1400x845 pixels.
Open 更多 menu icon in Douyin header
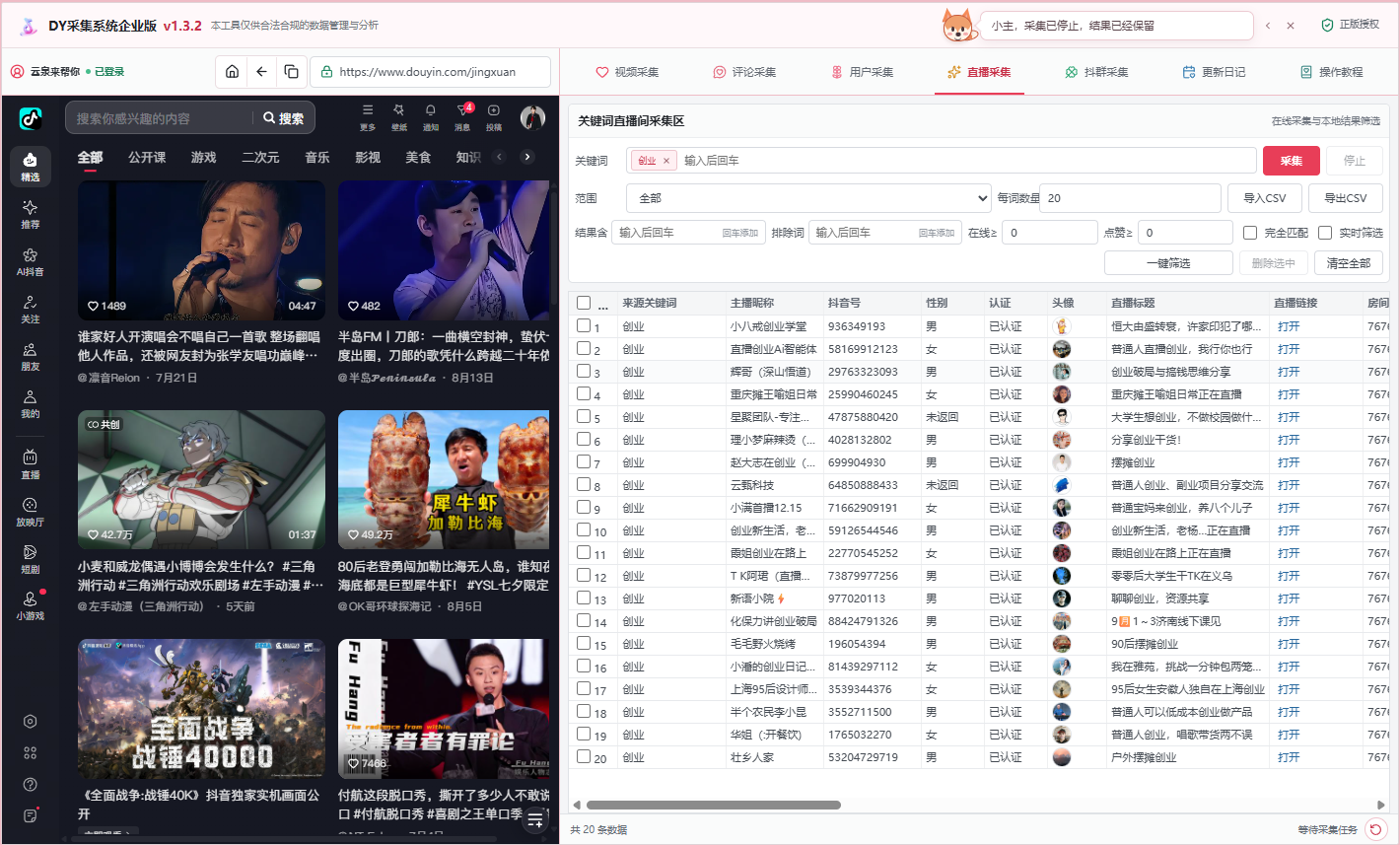(x=368, y=116)
